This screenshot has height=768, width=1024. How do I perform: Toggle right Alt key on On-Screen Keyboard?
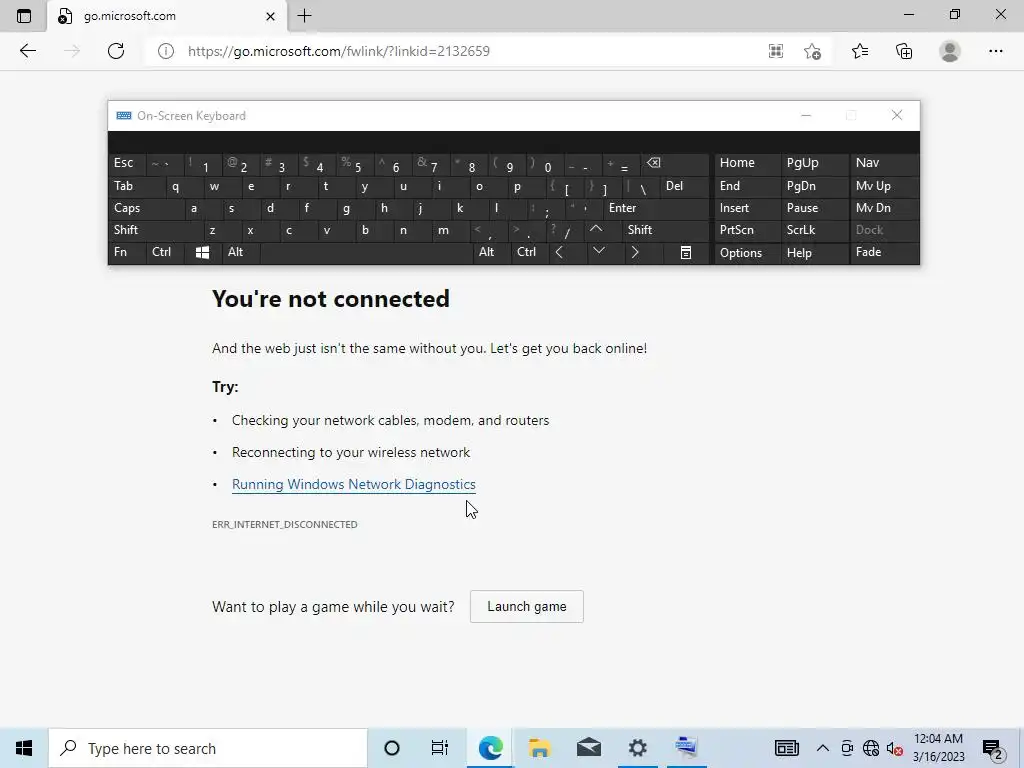[491, 252]
